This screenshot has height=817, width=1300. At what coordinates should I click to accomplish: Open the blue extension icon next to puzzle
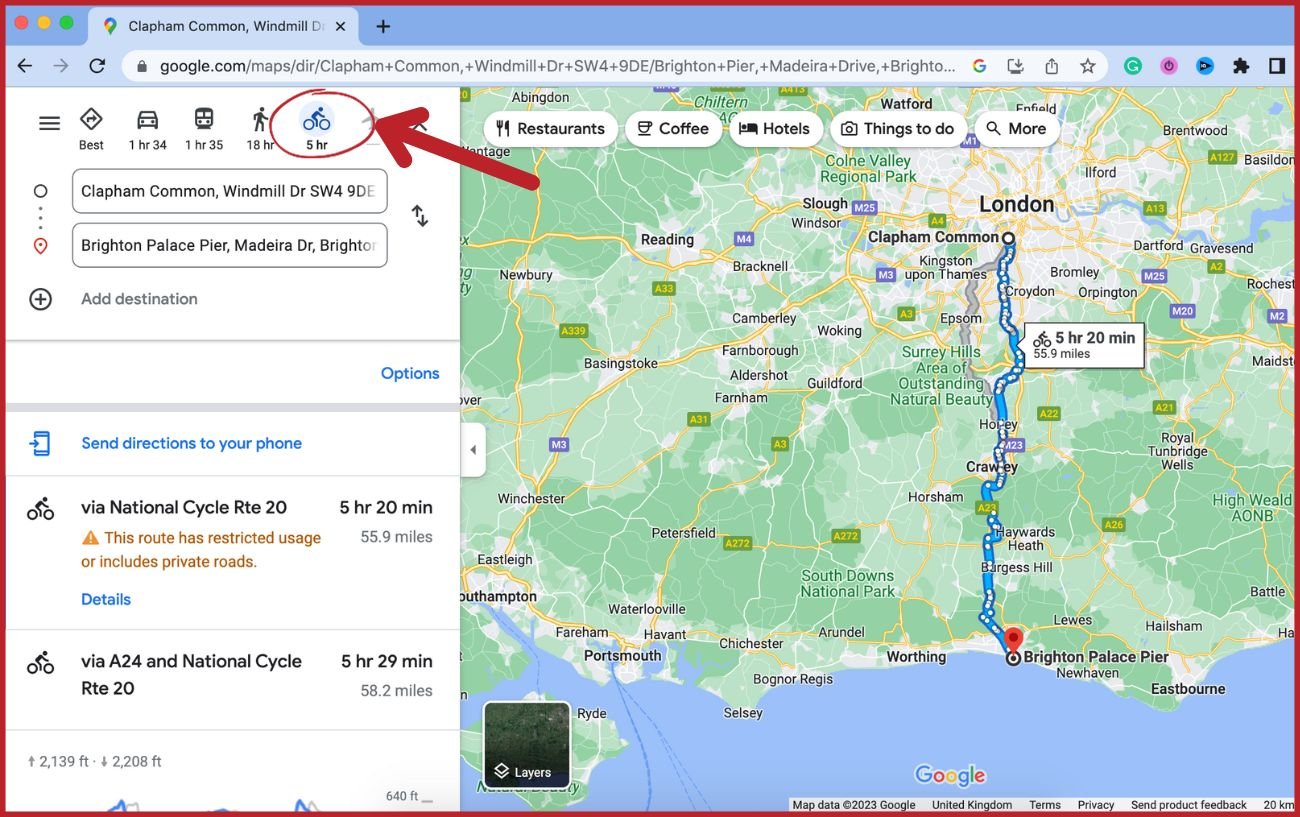tap(1205, 66)
